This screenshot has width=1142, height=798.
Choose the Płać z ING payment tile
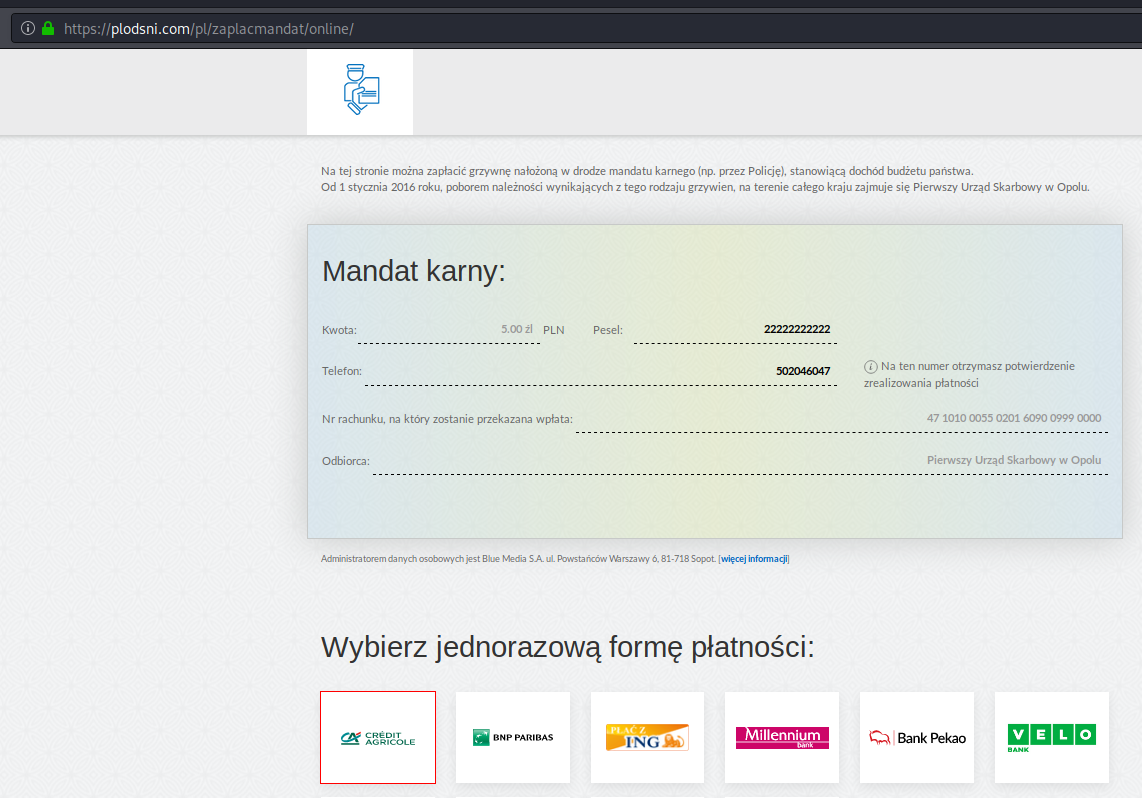click(647, 738)
